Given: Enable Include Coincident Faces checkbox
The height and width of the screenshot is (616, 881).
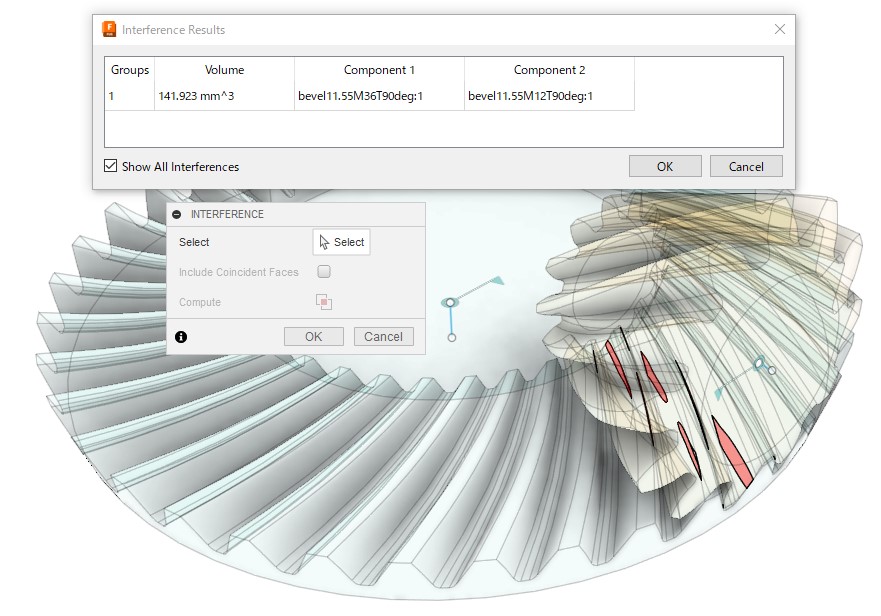Looking at the screenshot, I should point(323,272).
